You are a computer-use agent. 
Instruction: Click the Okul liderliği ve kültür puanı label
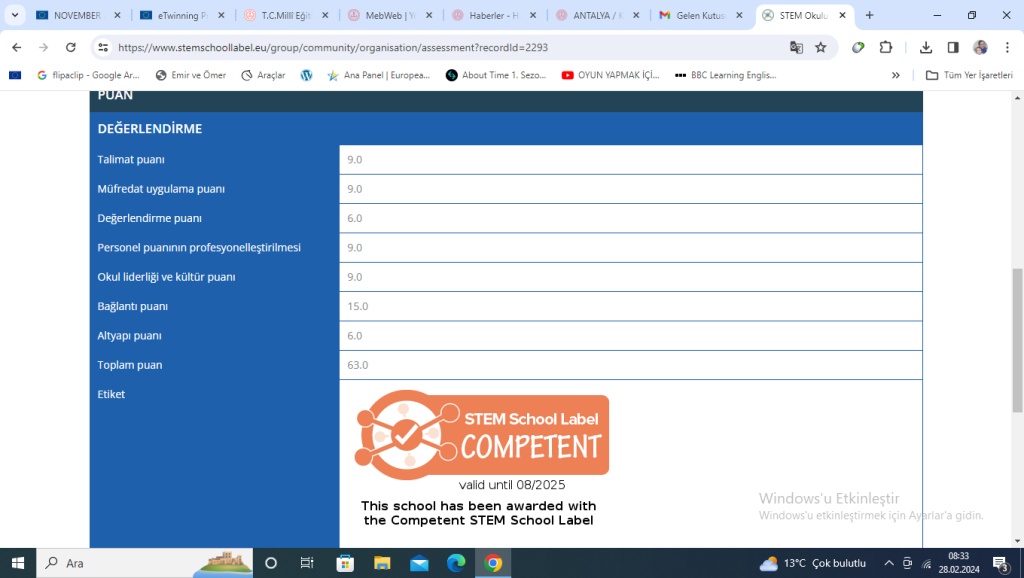(x=167, y=277)
